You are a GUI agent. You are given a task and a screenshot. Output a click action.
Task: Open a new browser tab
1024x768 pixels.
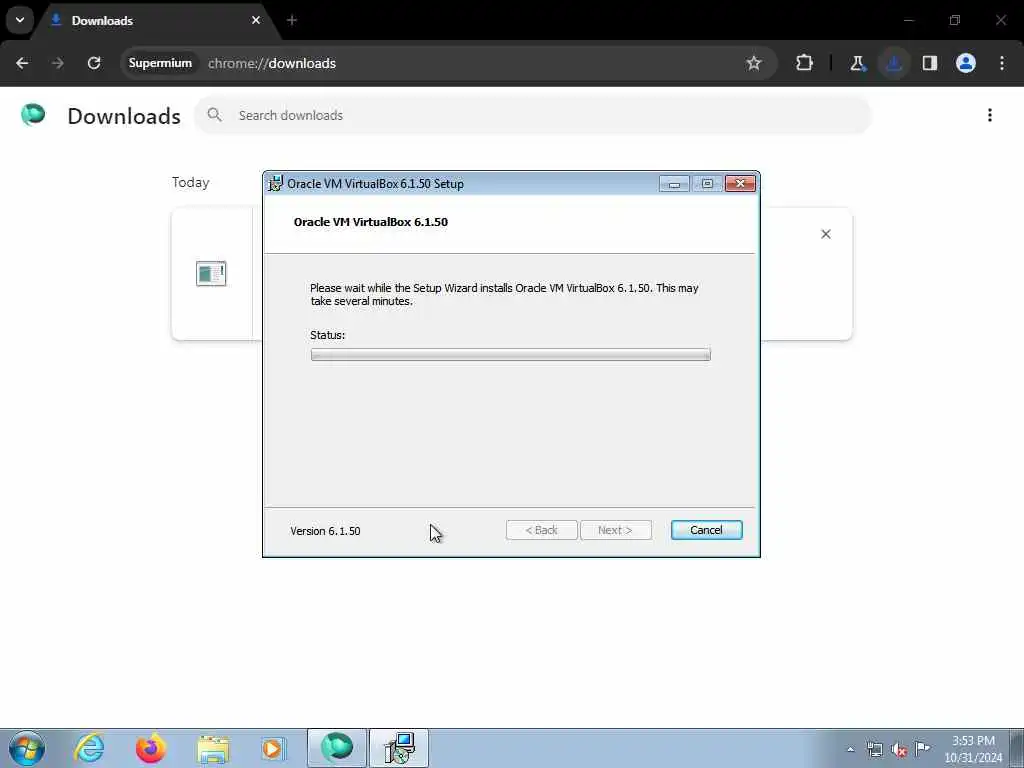tap(292, 20)
